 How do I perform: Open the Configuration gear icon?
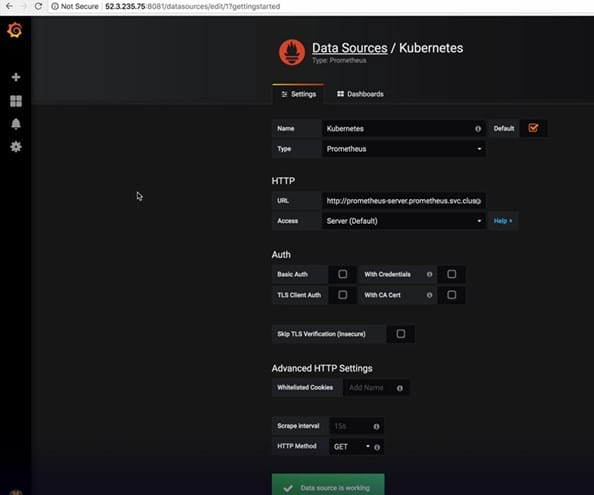point(16,147)
